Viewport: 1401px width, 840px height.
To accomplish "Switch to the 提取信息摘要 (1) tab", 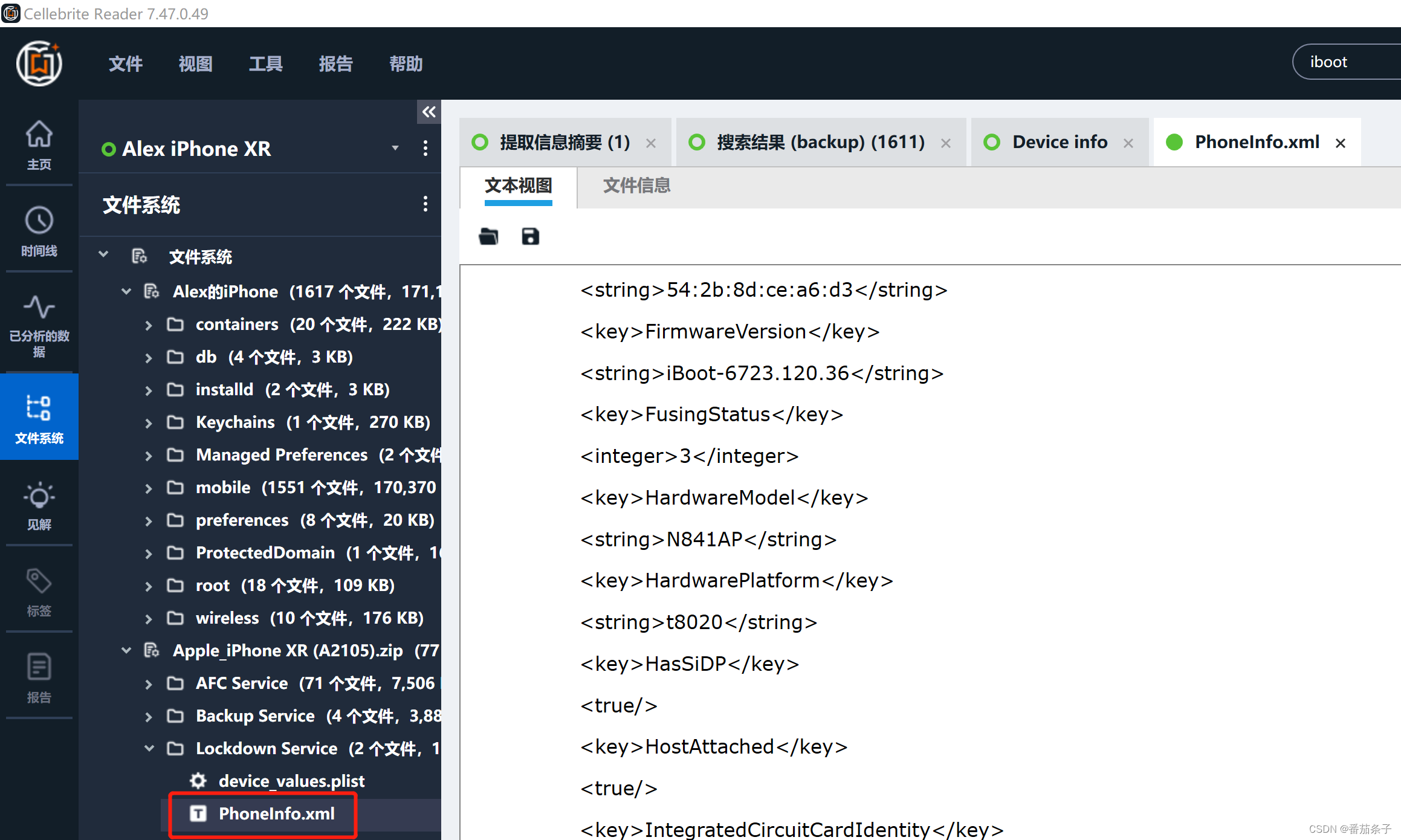I will [x=565, y=143].
